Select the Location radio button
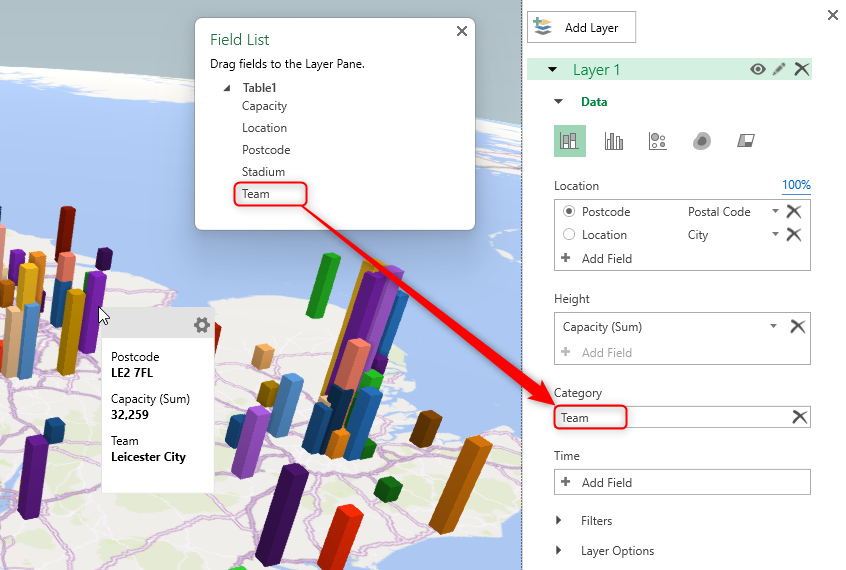Image resolution: width=846 pixels, height=570 pixels. click(x=570, y=235)
